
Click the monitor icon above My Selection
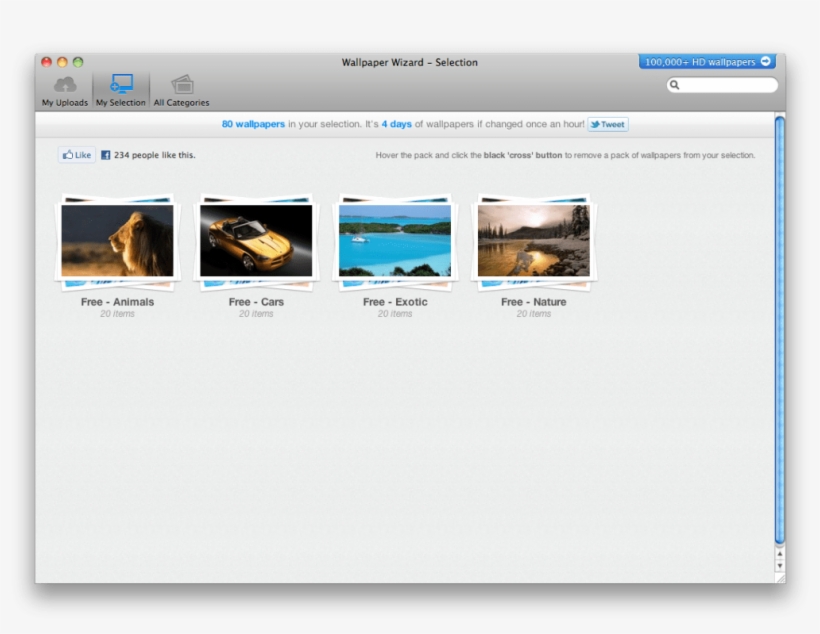click(120, 82)
